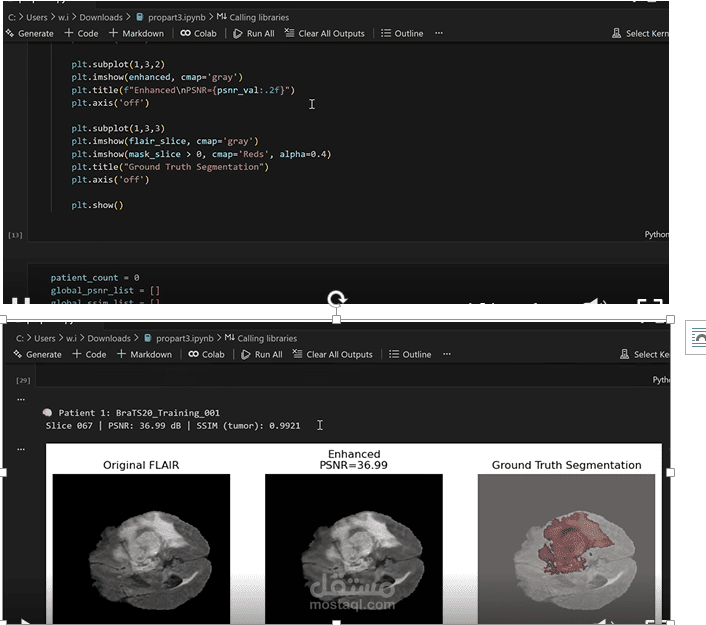The height and width of the screenshot is (625, 706).
Task: Select Users breadcrumb in the lower notebook
Action: (x=45, y=338)
